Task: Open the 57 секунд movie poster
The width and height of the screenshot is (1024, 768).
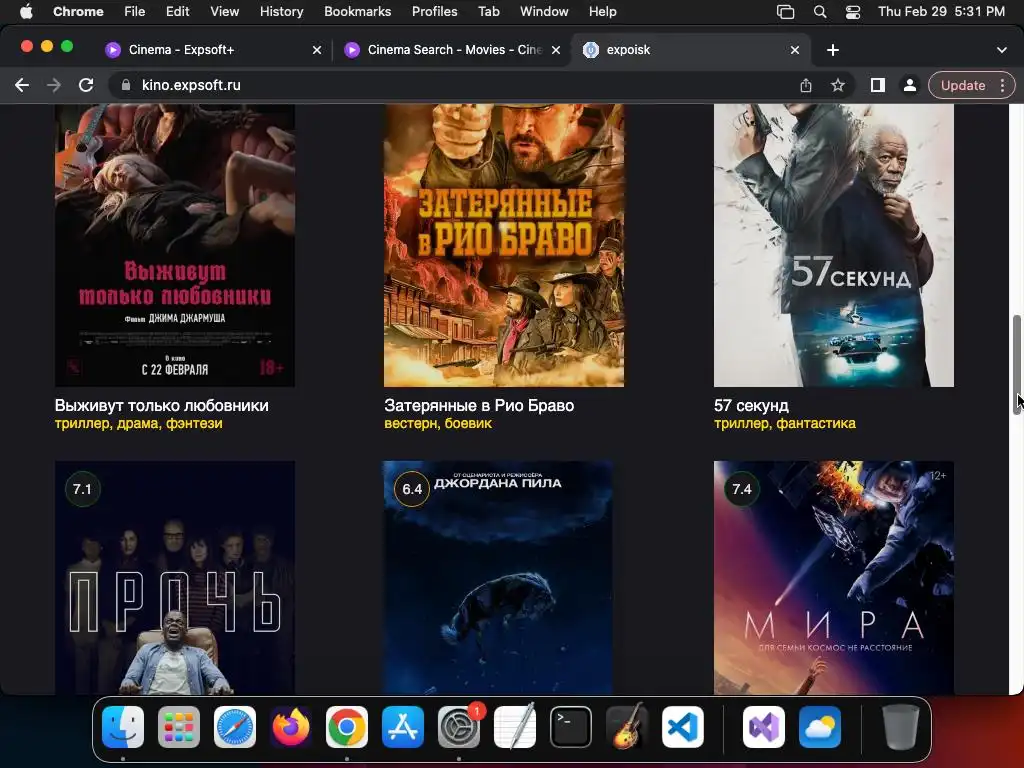Action: (x=834, y=246)
